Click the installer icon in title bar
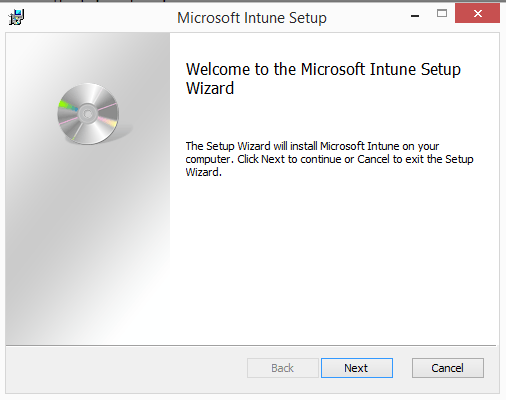Viewport: 506px width, 400px height. click(16, 17)
